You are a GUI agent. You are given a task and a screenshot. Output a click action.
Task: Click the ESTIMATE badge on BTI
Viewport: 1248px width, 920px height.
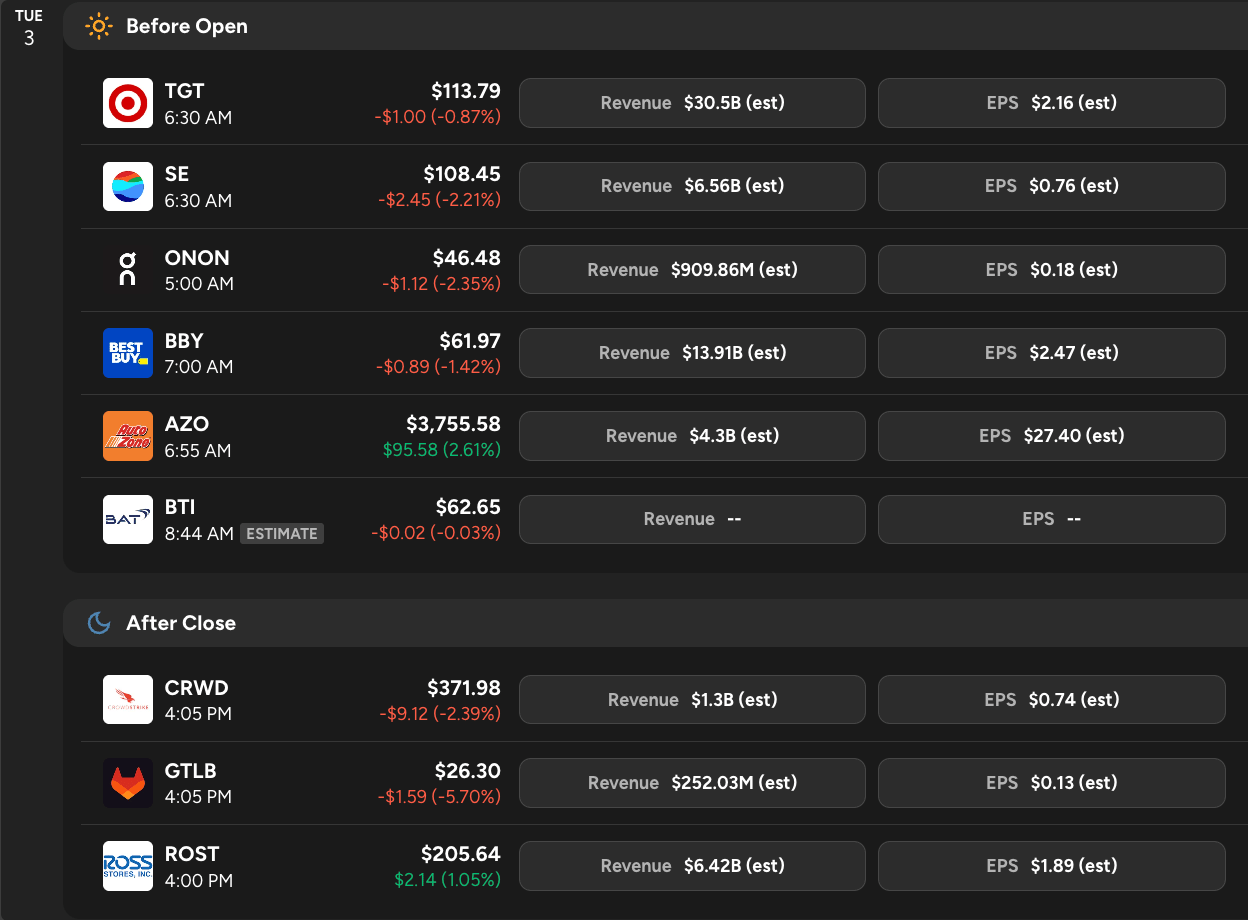[x=282, y=534]
